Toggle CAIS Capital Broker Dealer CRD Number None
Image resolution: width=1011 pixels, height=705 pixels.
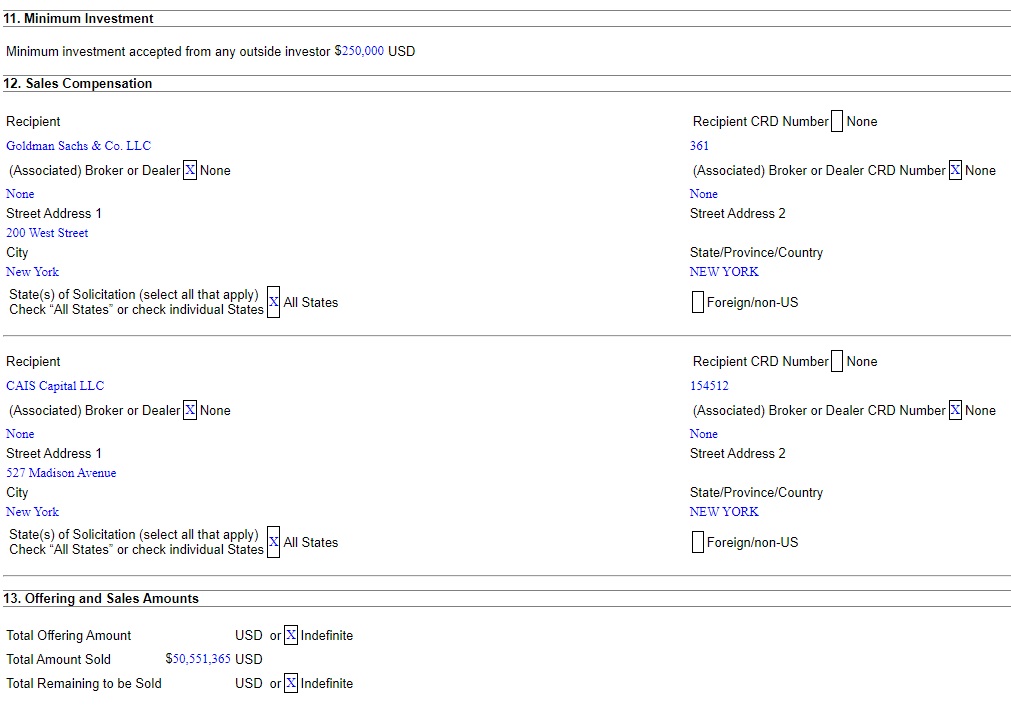[x=955, y=411]
